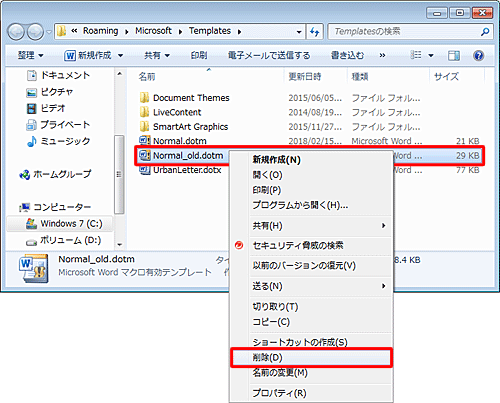This screenshot has width=500, height=403.
Task: Click the folder icon in the address bar
Action: tap(61, 31)
